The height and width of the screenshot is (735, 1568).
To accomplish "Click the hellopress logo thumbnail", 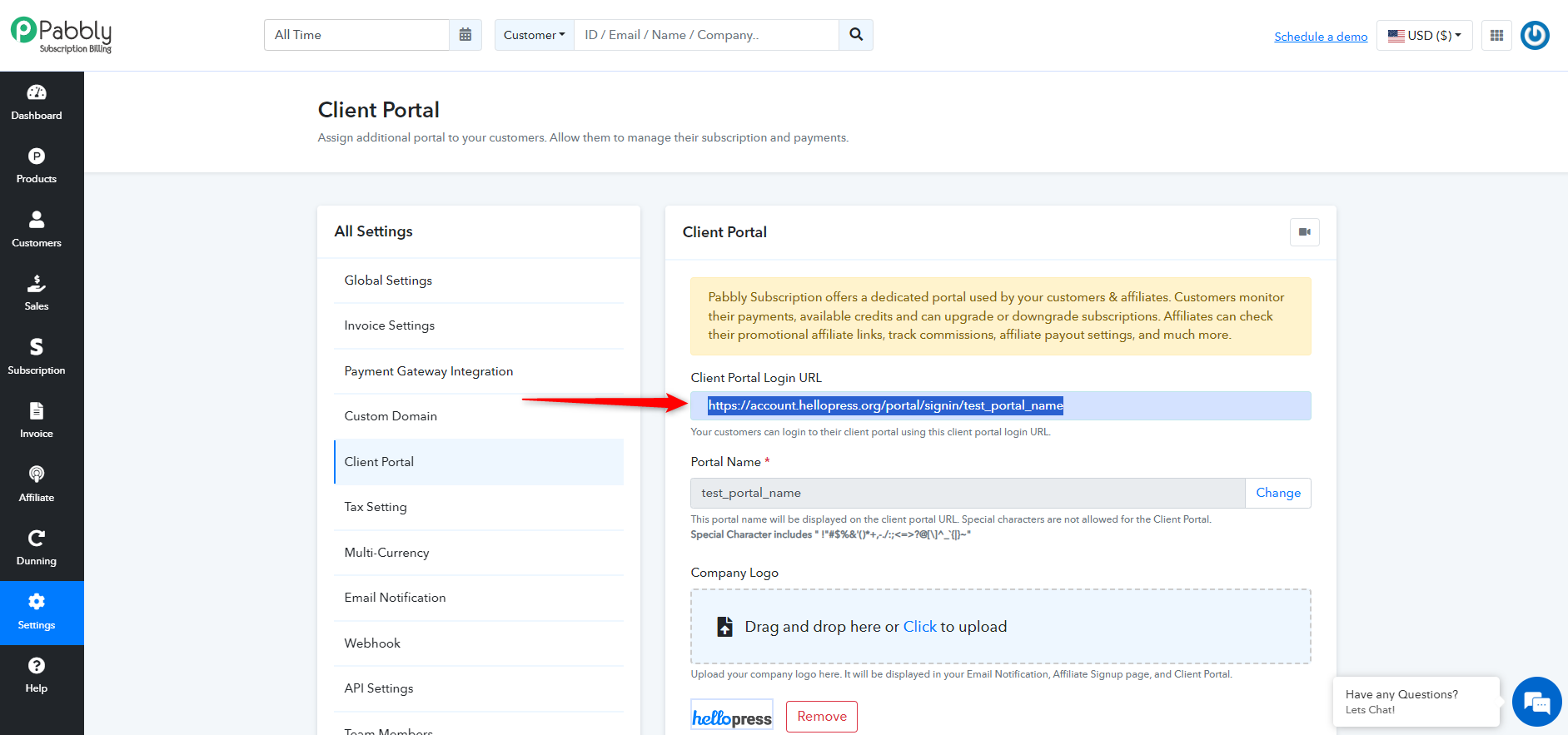I will pyautogui.click(x=732, y=717).
